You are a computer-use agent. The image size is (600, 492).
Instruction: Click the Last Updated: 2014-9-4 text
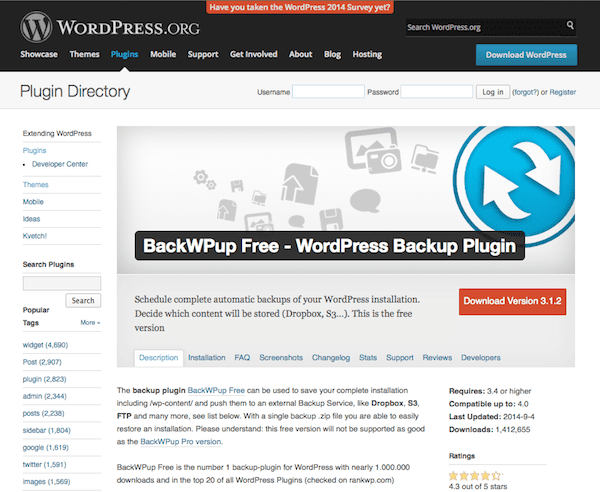point(492,417)
